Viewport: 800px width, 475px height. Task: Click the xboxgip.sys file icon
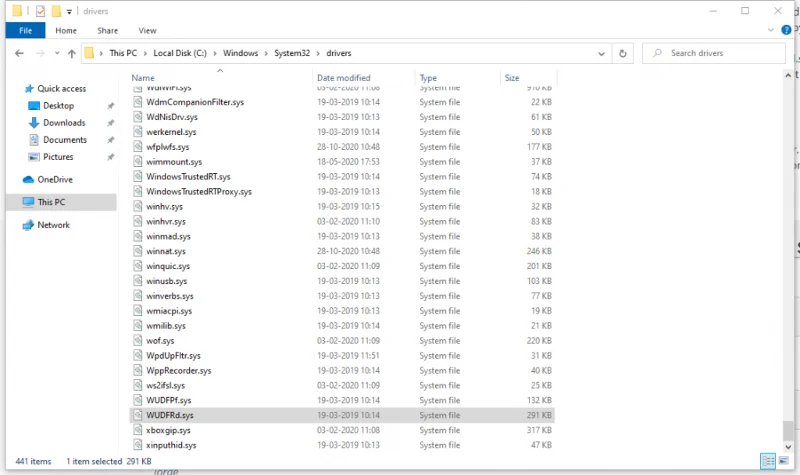(x=137, y=430)
